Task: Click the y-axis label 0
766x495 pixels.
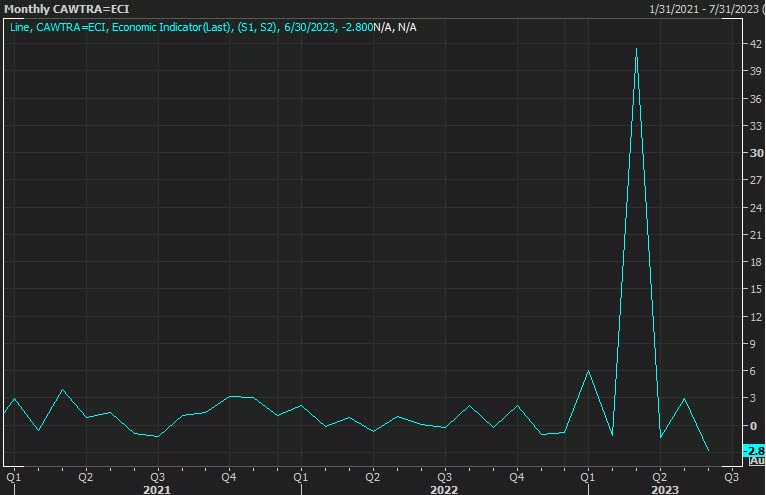Action: [x=753, y=426]
